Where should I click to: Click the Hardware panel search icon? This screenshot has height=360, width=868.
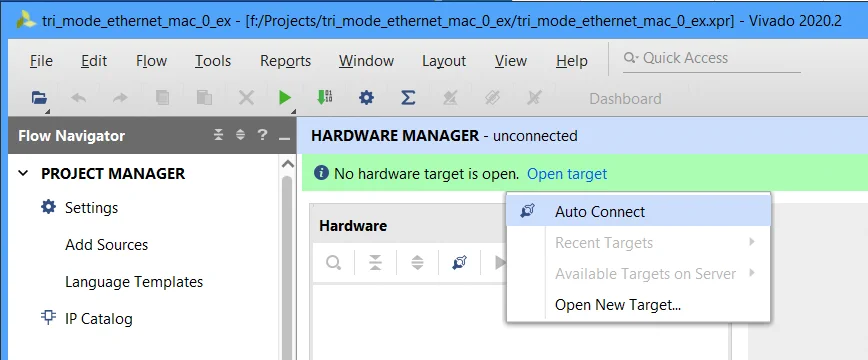[333, 263]
